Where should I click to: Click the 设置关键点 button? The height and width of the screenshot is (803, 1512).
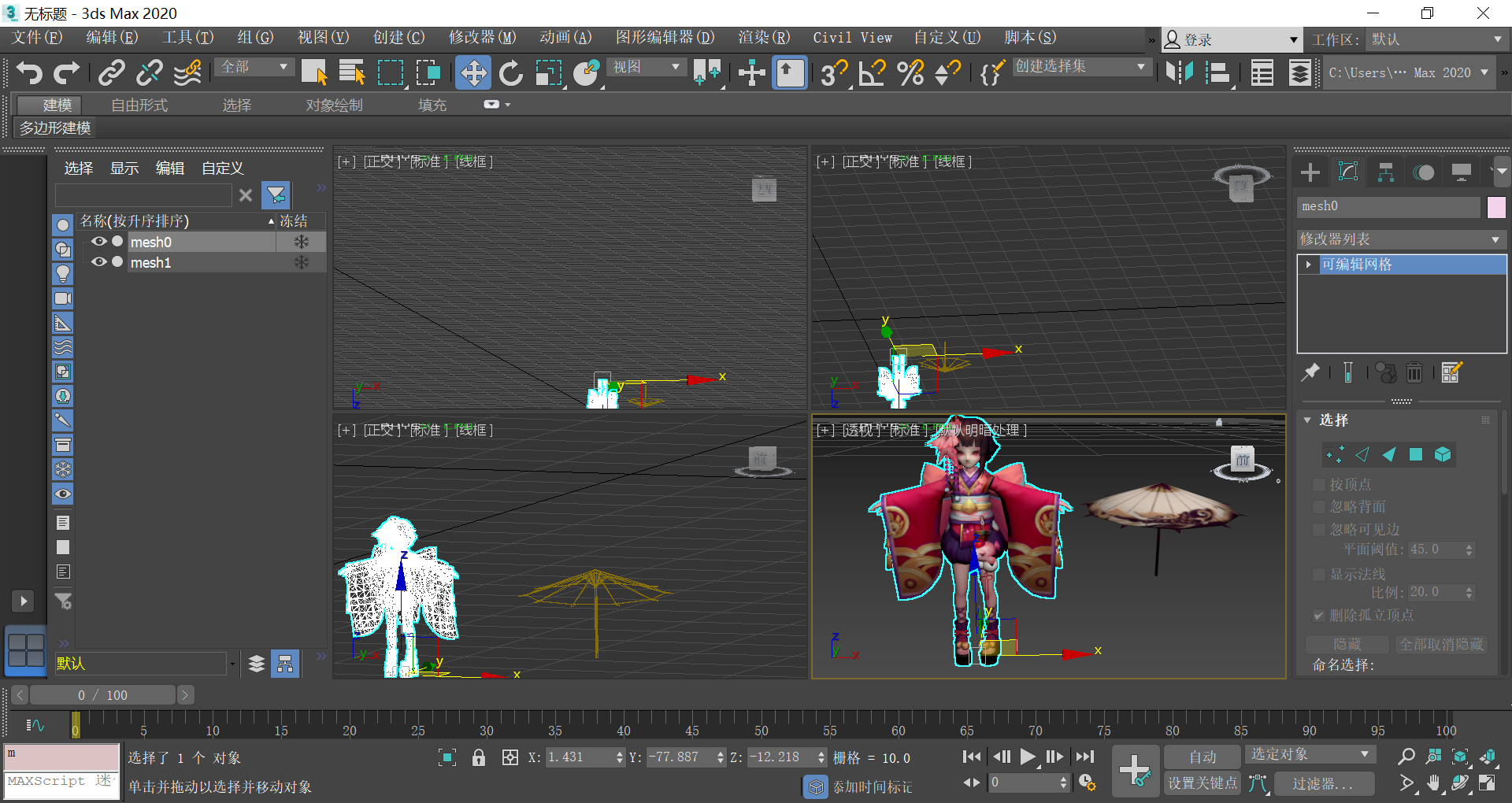click(x=1203, y=783)
